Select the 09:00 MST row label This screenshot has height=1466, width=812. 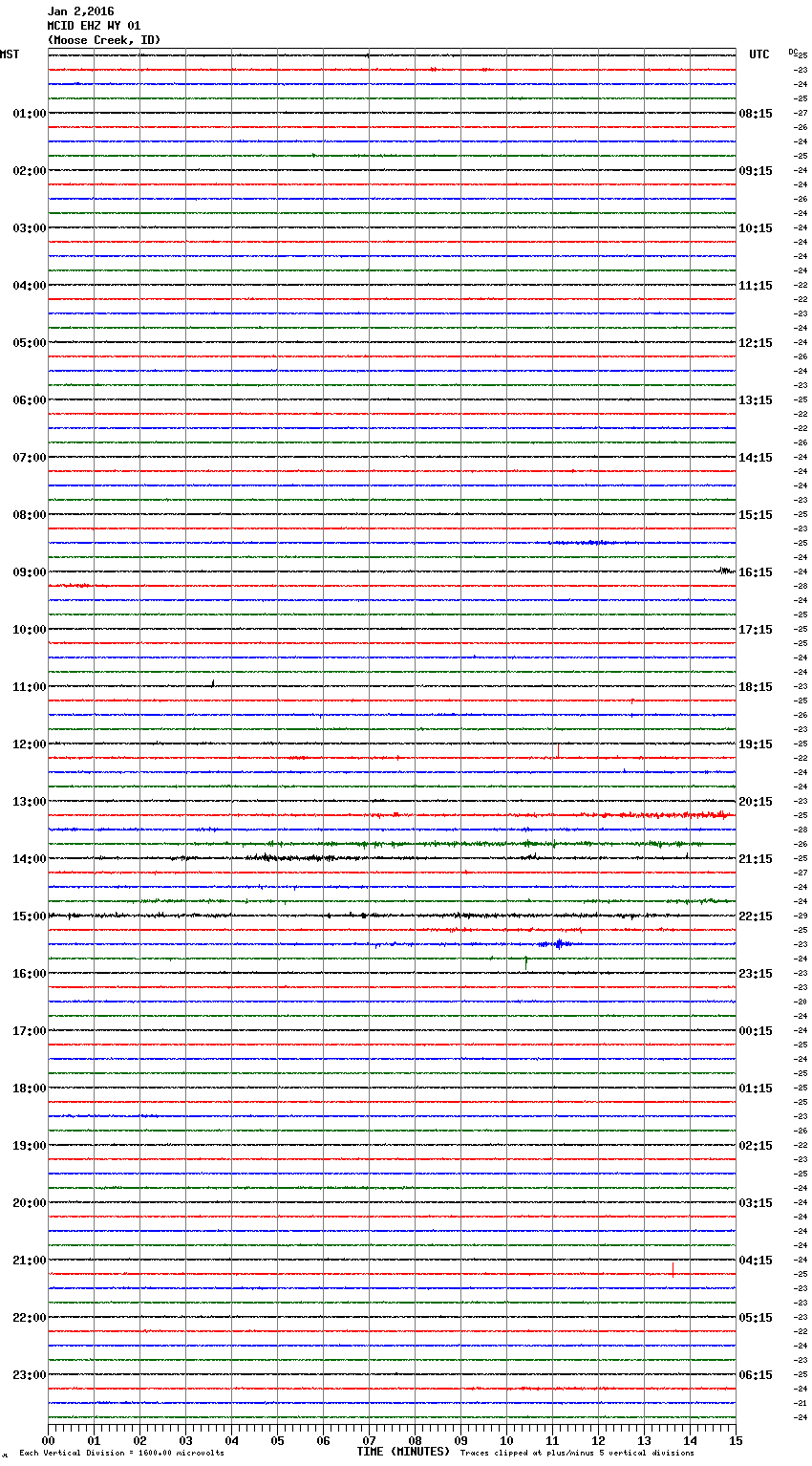tap(30, 572)
